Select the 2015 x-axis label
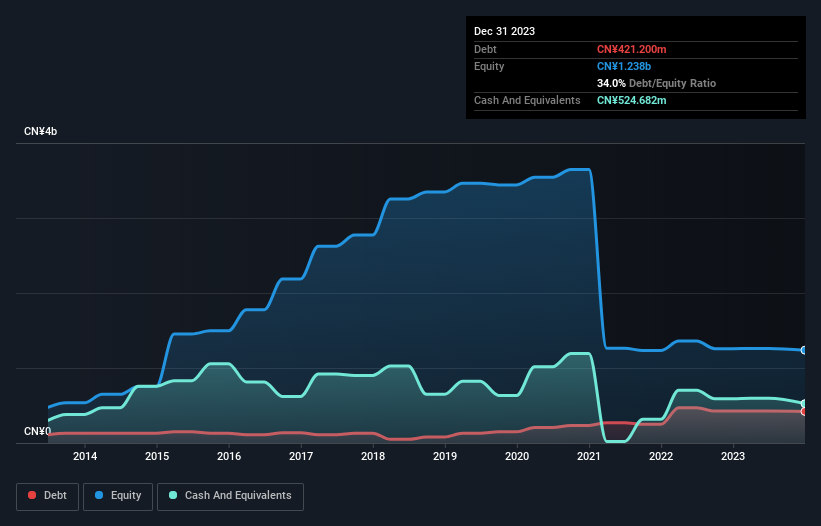The height and width of the screenshot is (526, 821). pyautogui.click(x=157, y=456)
